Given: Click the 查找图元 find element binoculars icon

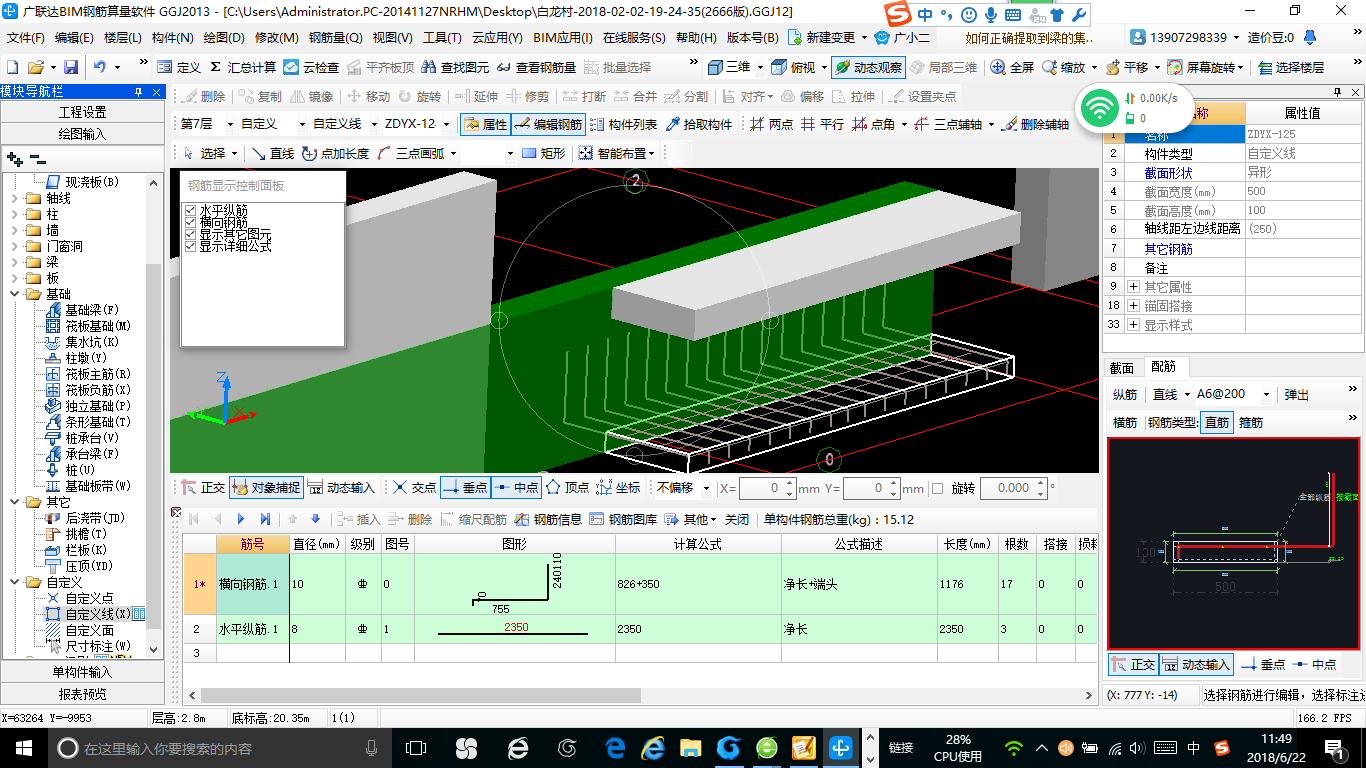Looking at the screenshot, I should click(456, 67).
